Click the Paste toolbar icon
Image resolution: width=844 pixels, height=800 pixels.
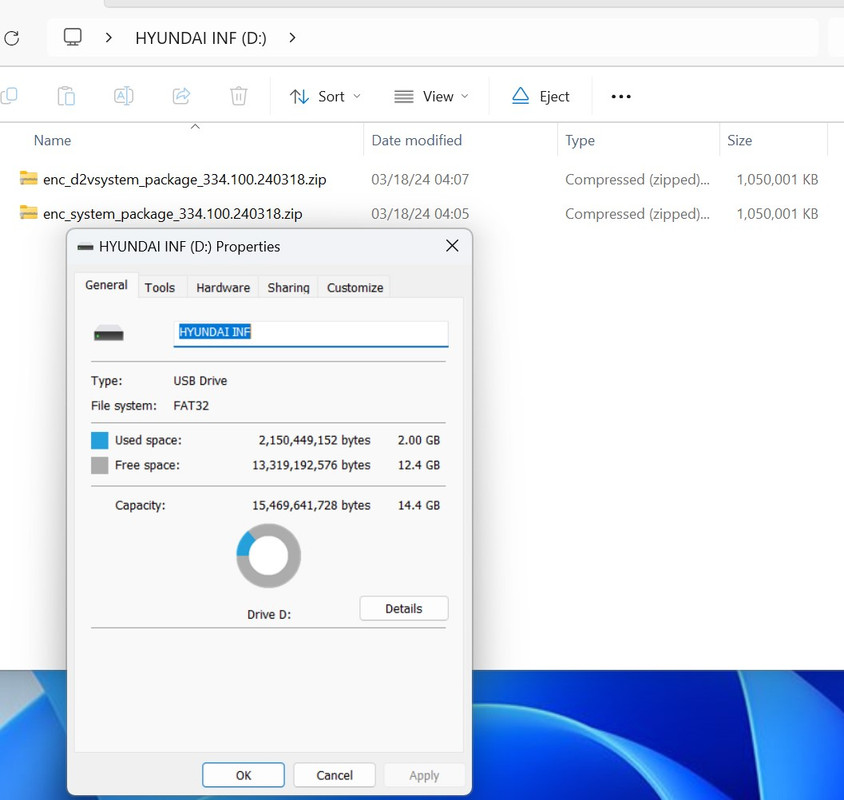(x=66, y=96)
